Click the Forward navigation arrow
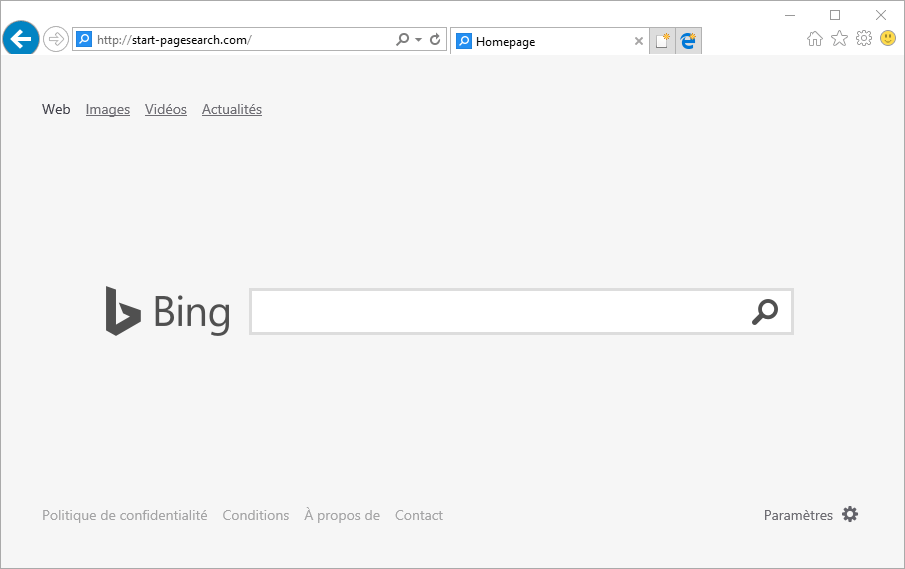905x569 pixels. click(x=56, y=40)
